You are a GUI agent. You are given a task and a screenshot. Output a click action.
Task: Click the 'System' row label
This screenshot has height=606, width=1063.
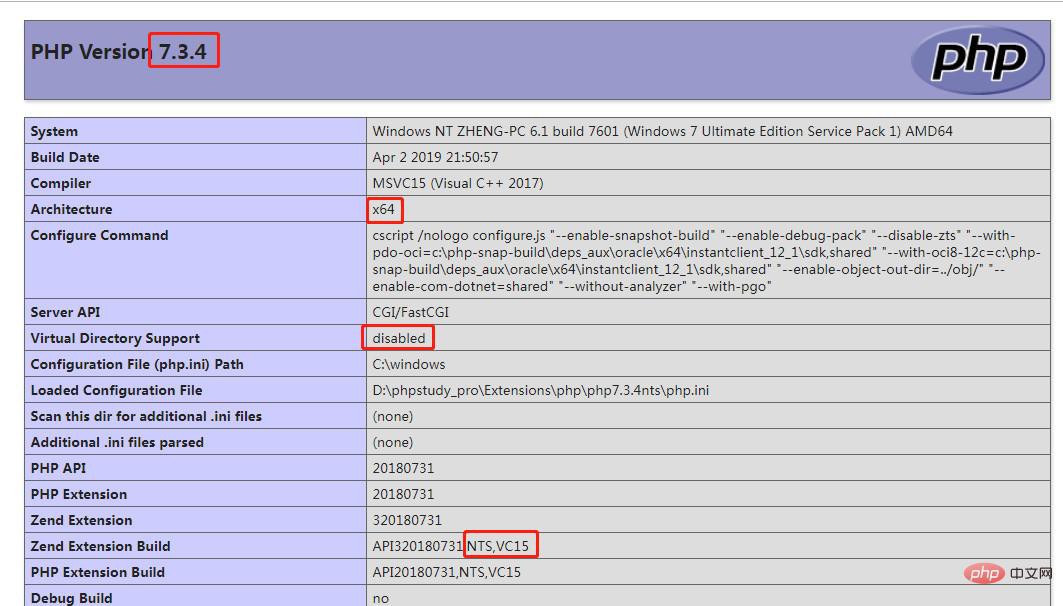tap(54, 131)
